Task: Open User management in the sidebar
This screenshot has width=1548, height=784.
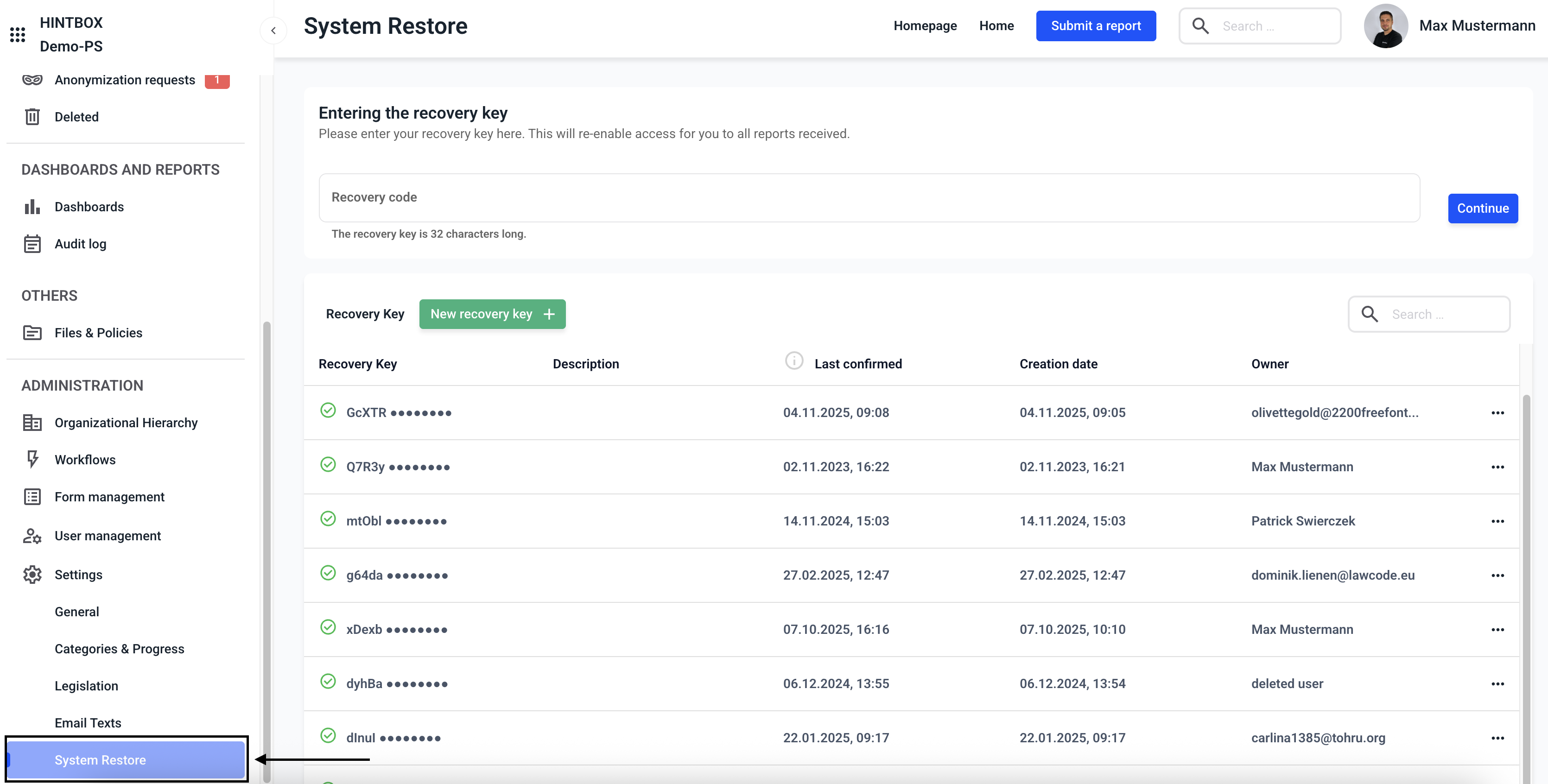Action: (108, 536)
